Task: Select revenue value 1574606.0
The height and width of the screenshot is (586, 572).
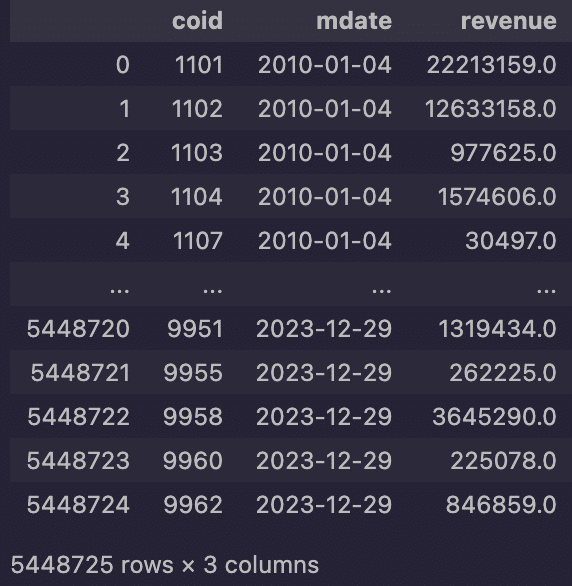Action: (497, 197)
